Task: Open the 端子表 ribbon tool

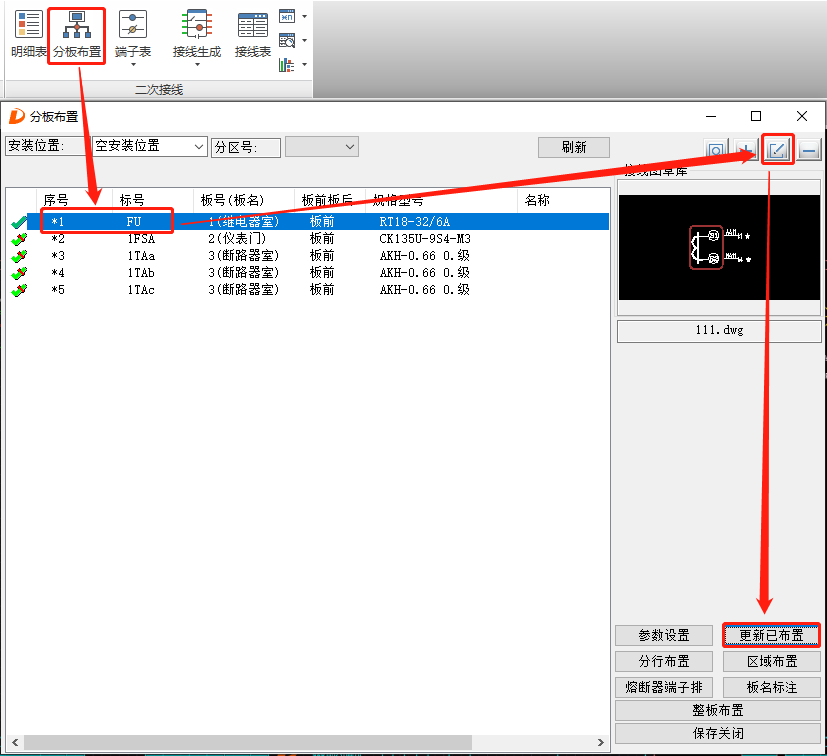Action: (133, 35)
